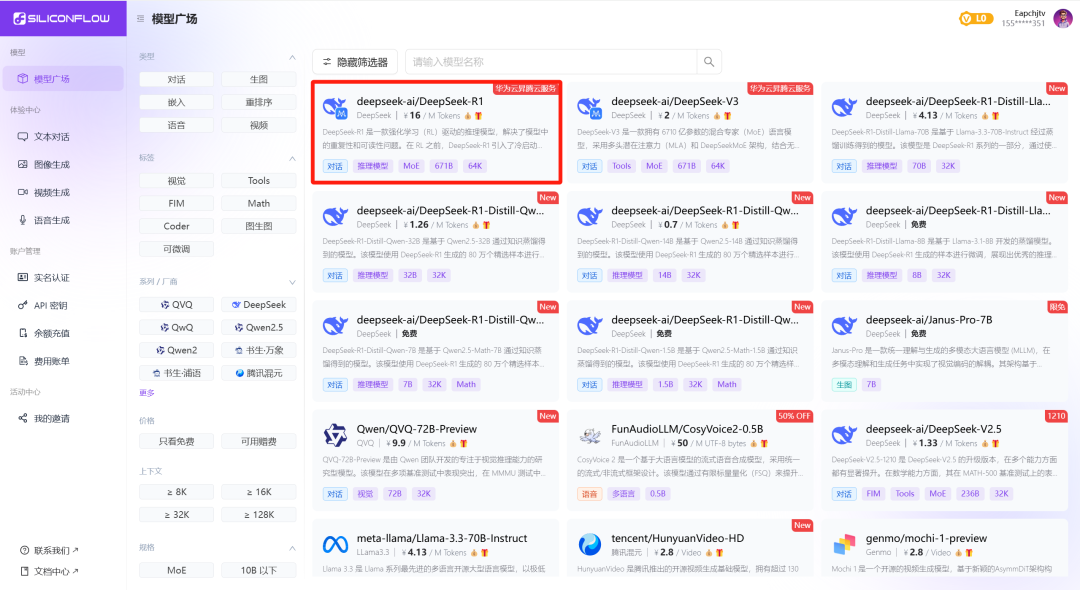This screenshot has height=590, width=1080.
Task: Click the documentation center icon
Action: [24, 571]
